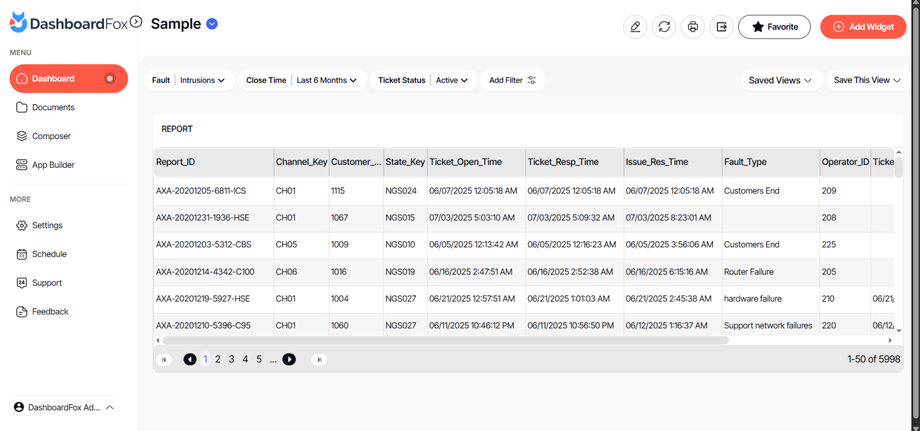Click the edit pencil icon in header
920x431 pixels.
[x=635, y=27]
